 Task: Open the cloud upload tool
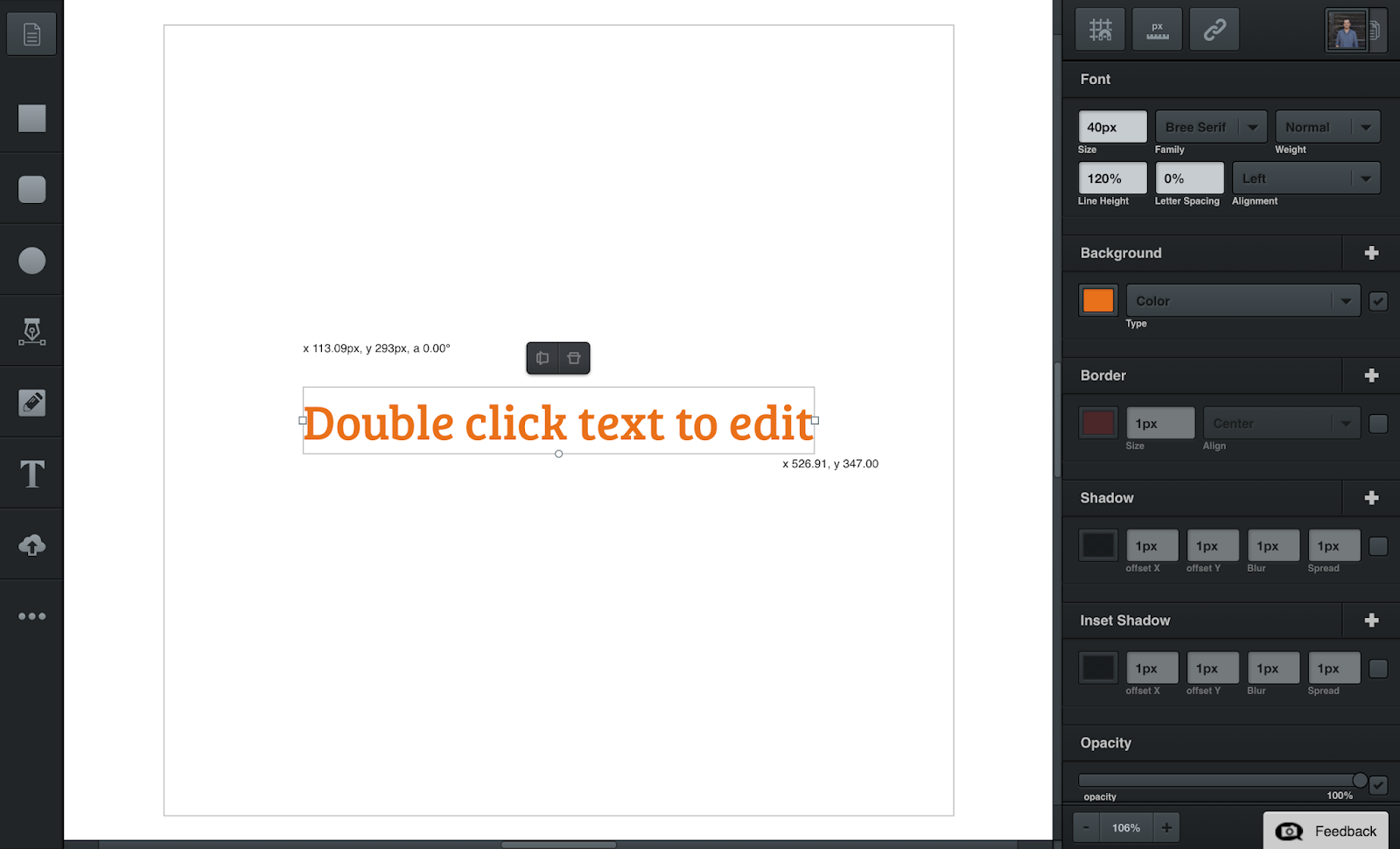point(31,544)
